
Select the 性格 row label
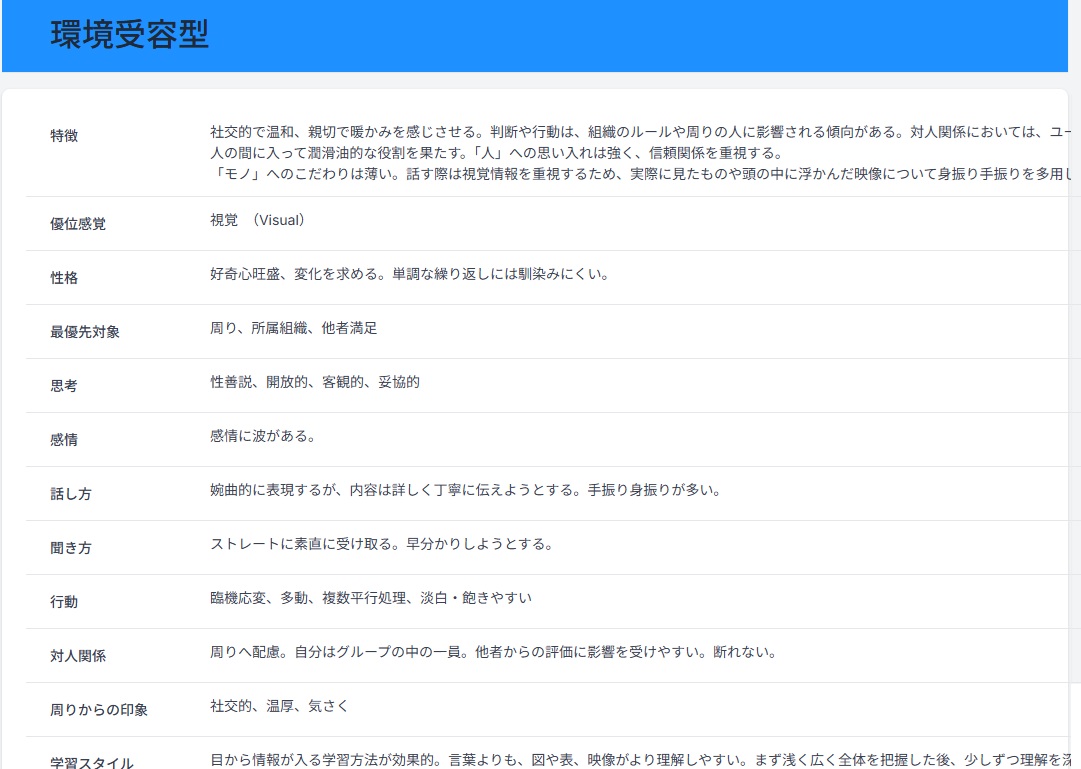tap(64, 278)
